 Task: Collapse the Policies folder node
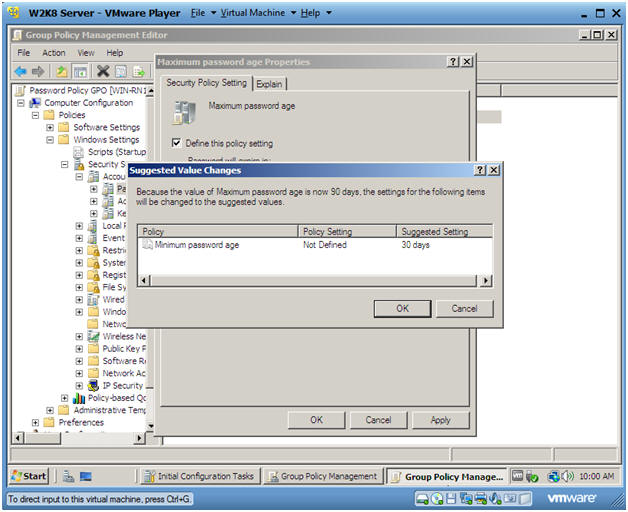(x=35, y=115)
